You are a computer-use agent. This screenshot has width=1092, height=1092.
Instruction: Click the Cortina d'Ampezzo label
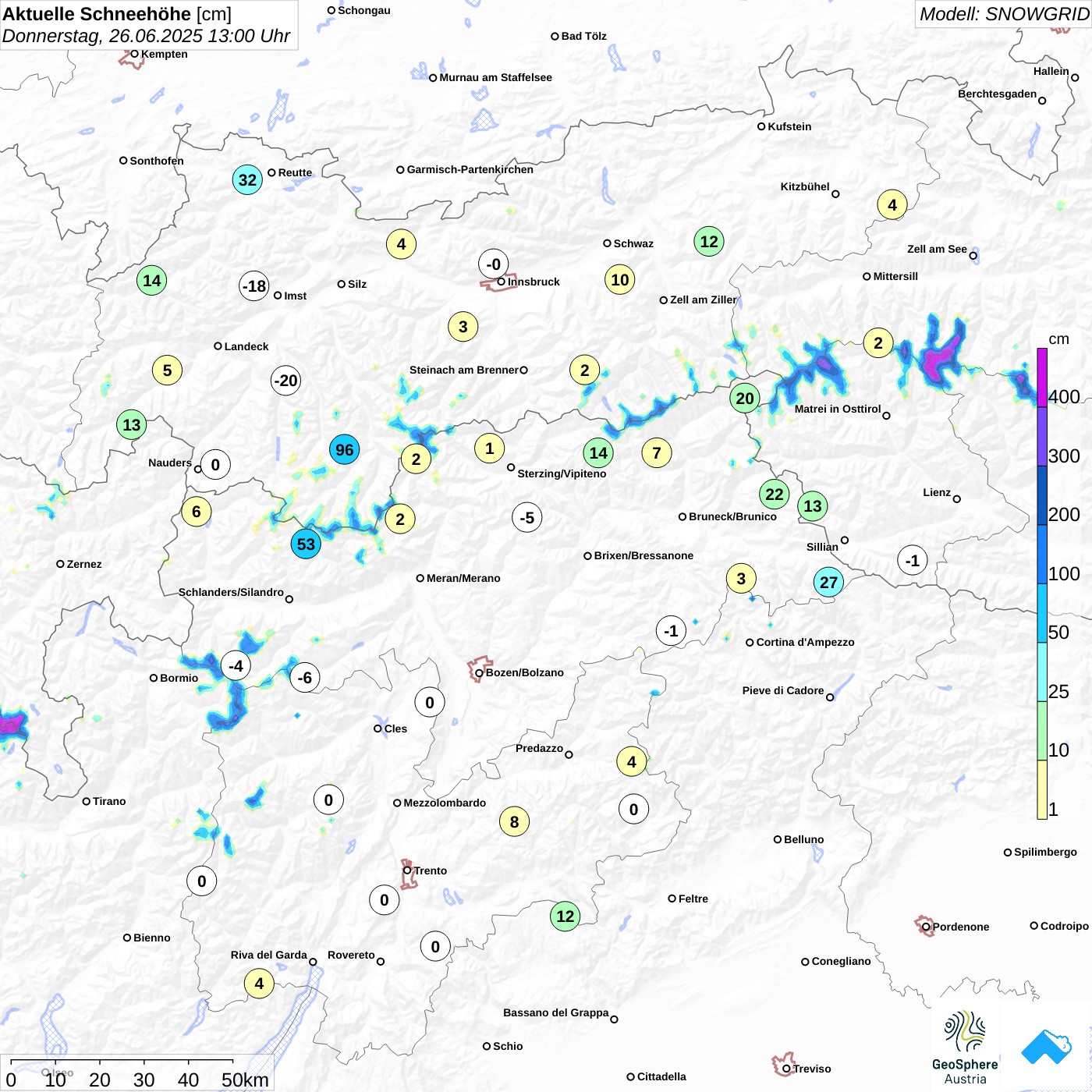point(805,643)
